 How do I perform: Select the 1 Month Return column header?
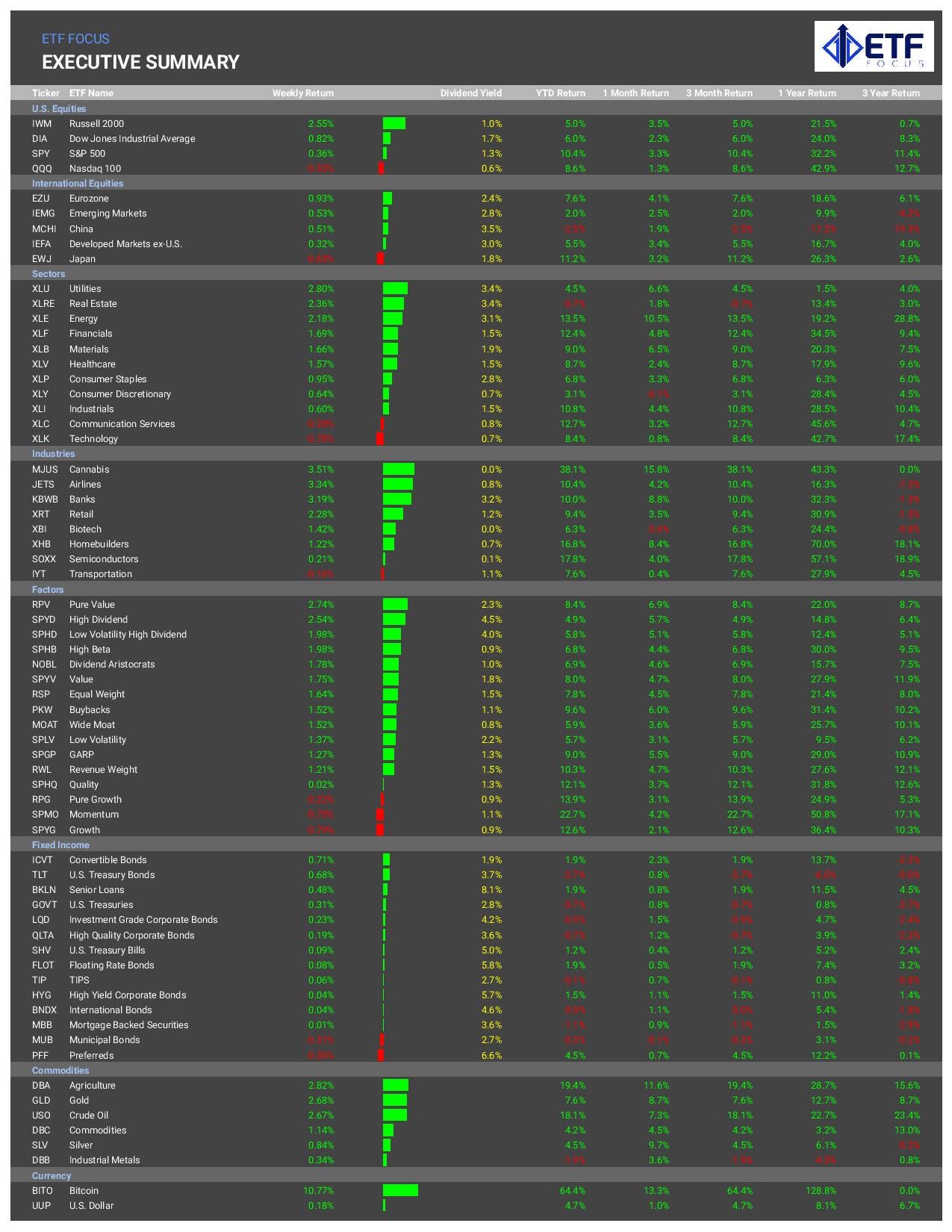point(635,93)
